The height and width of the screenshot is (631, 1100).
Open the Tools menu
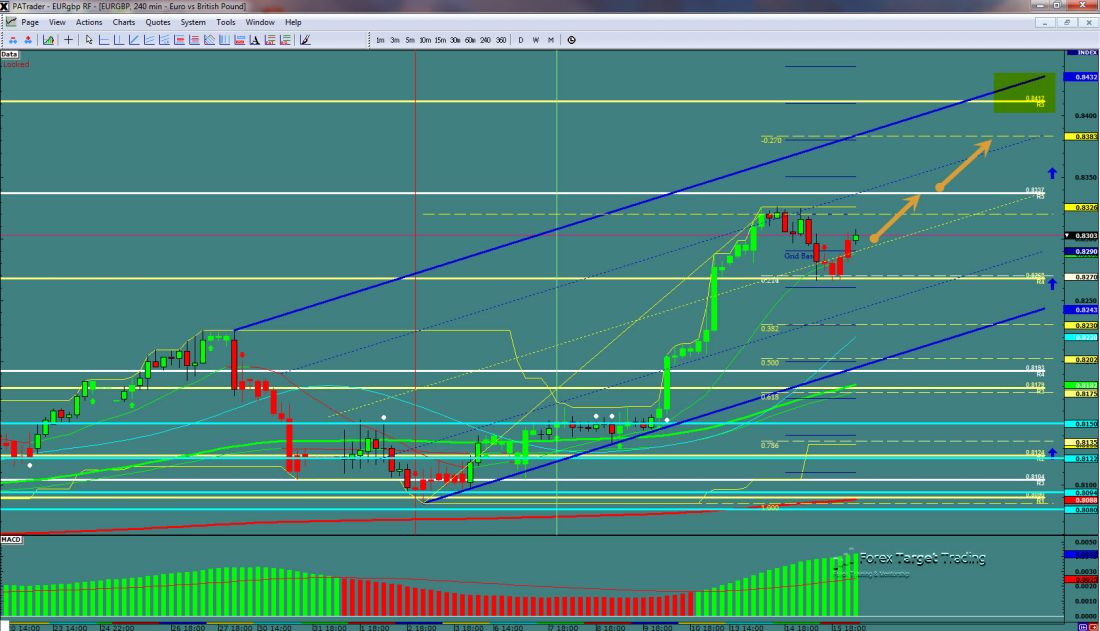coord(225,22)
